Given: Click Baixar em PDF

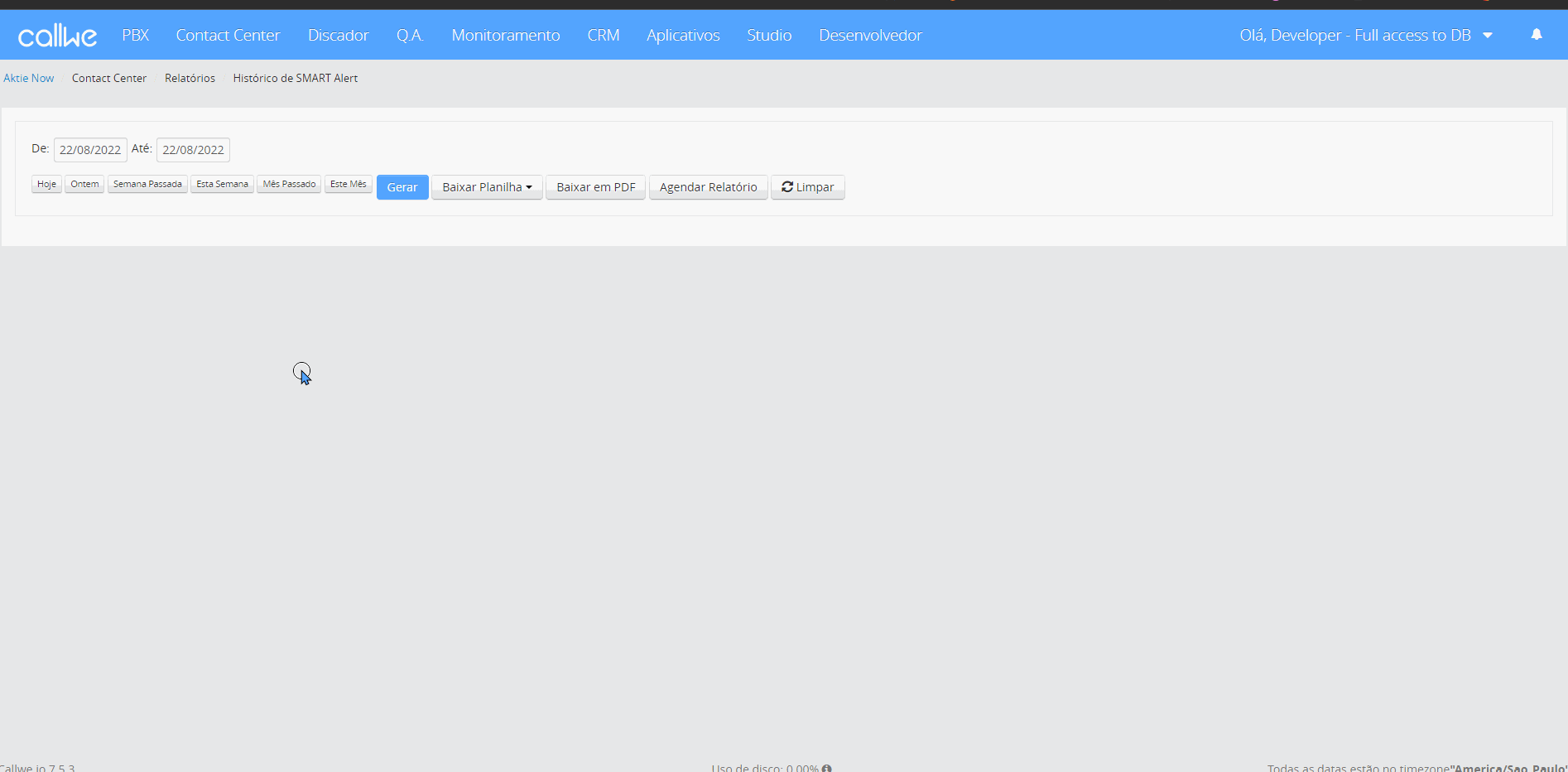Looking at the screenshot, I should [x=595, y=187].
